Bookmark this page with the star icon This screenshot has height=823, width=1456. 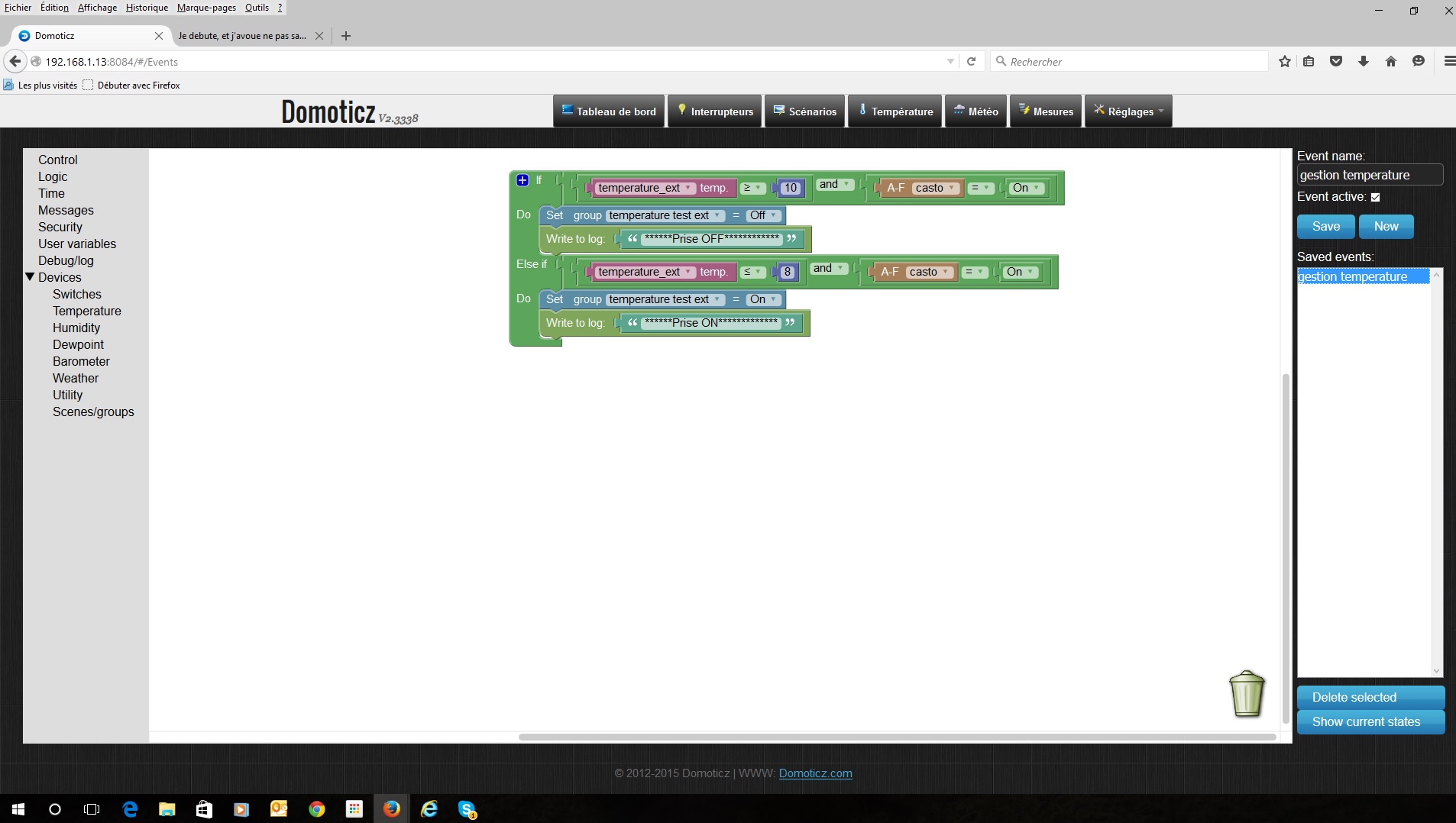pyautogui.click(x=1285, y=61)
